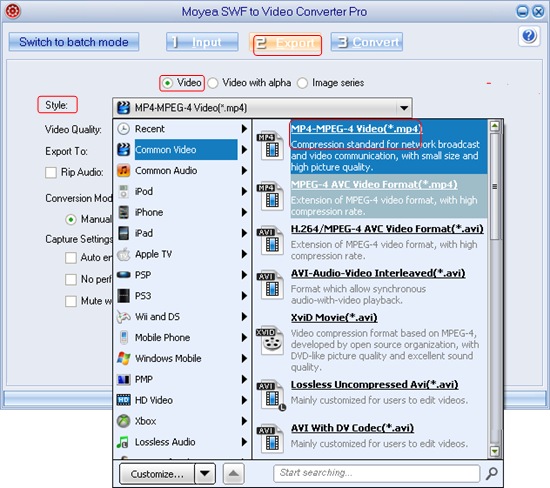Choose XviD Movie(*.avi) format
550x488 pixels.
point(334,318)
